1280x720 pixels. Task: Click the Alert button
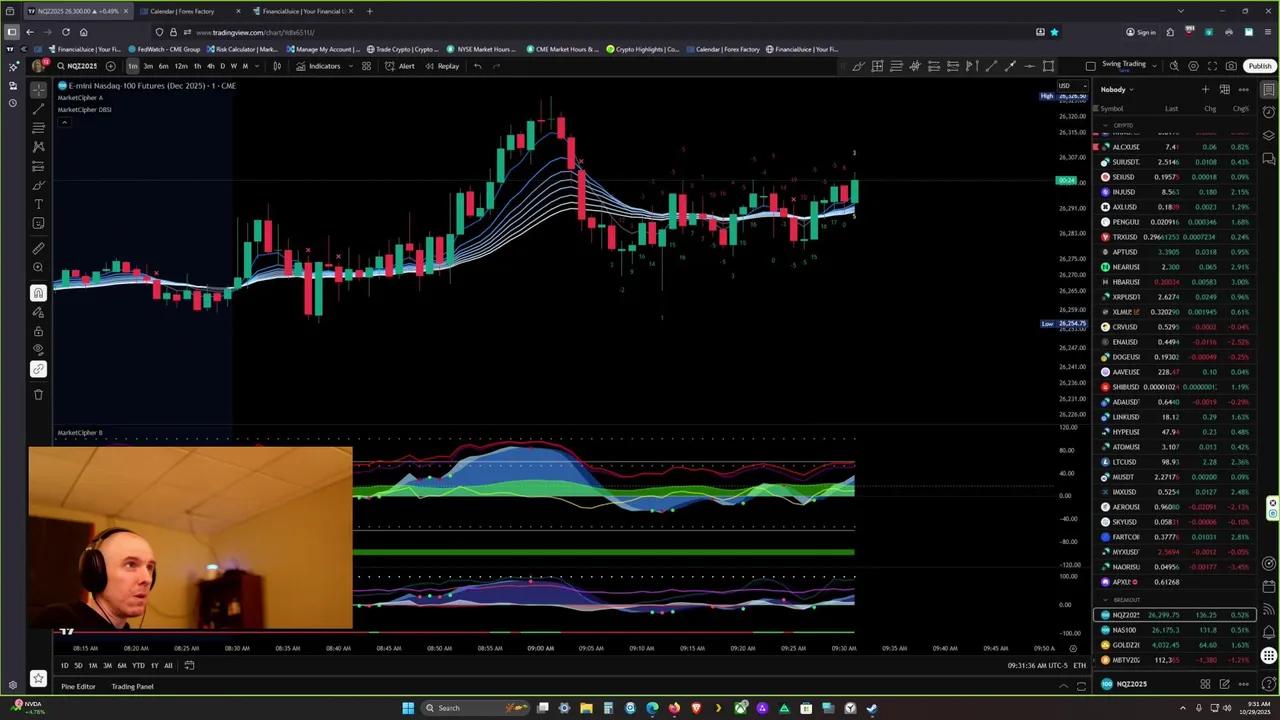[x=400, y=66]
